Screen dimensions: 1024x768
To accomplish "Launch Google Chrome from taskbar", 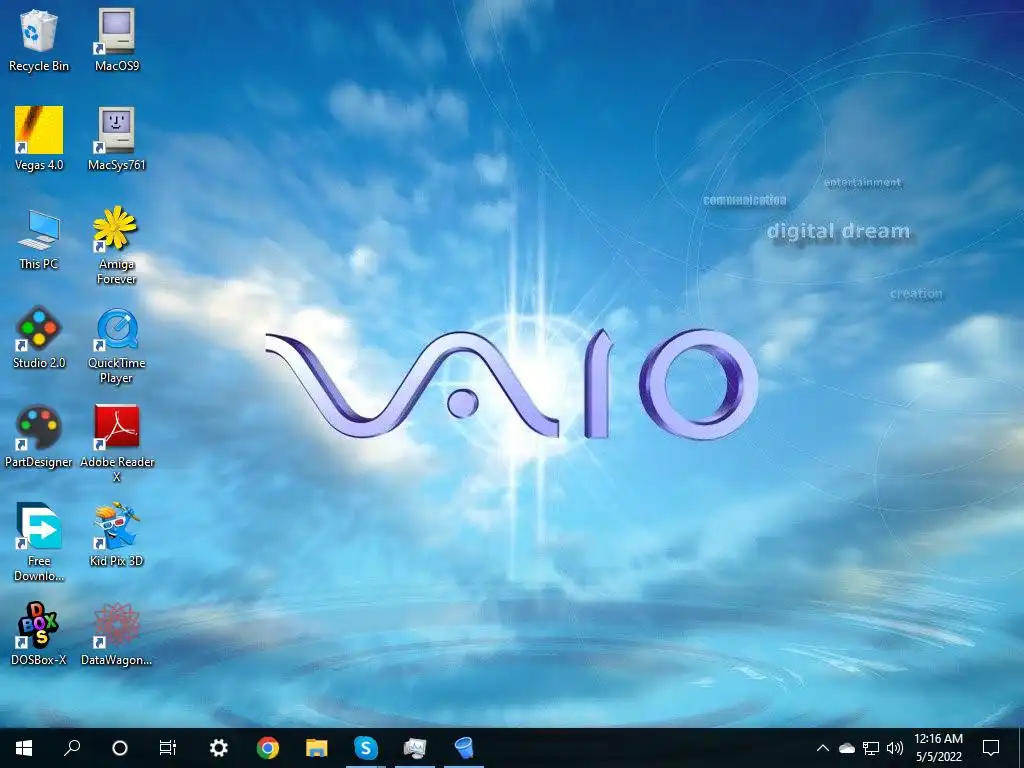I will [268, 748].
